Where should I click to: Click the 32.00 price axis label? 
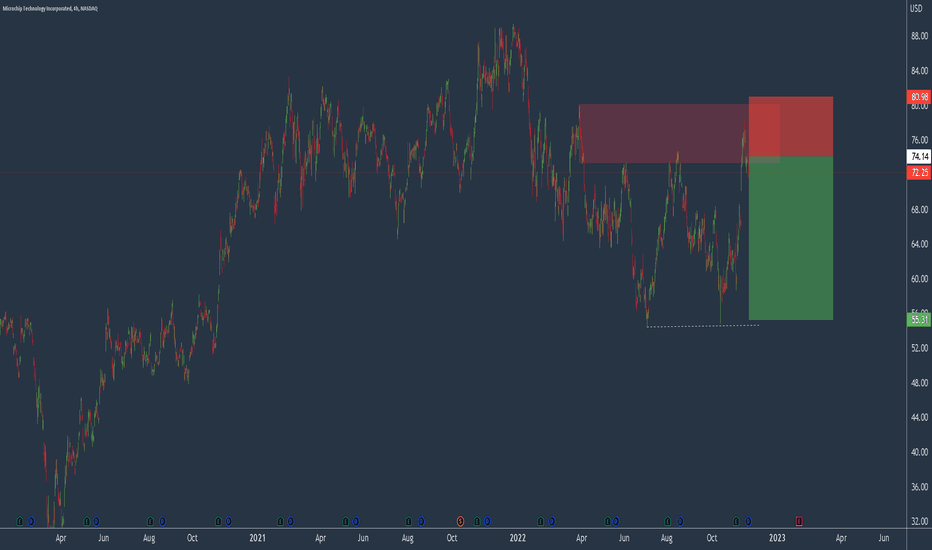tap(919, 521)
